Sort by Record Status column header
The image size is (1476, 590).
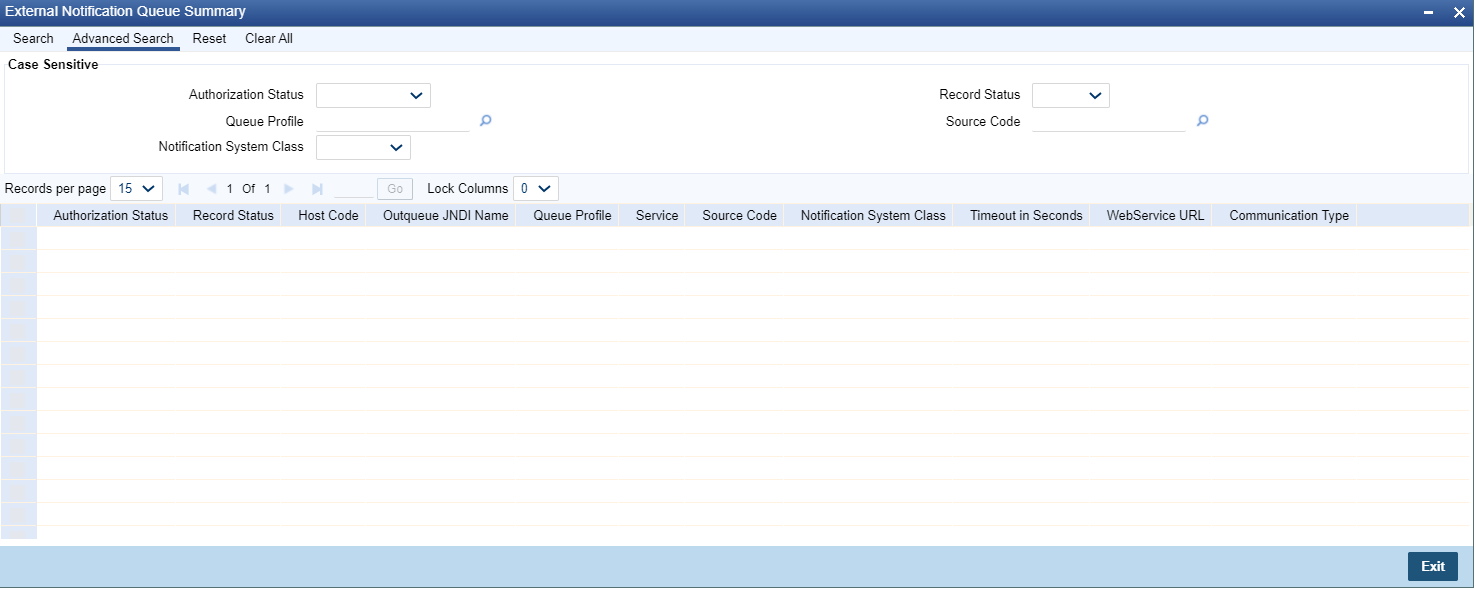click(233, 215)
